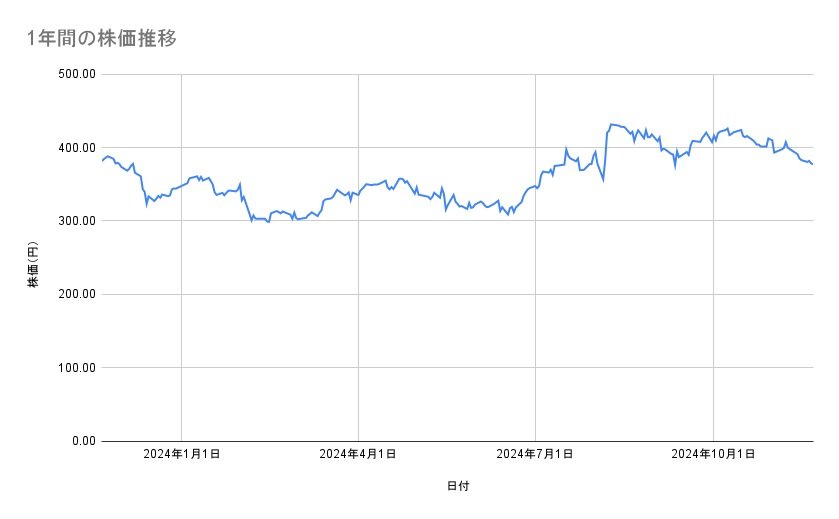
Task: Click the chart title 1年間の株価推移
Action: click(103, 39)
